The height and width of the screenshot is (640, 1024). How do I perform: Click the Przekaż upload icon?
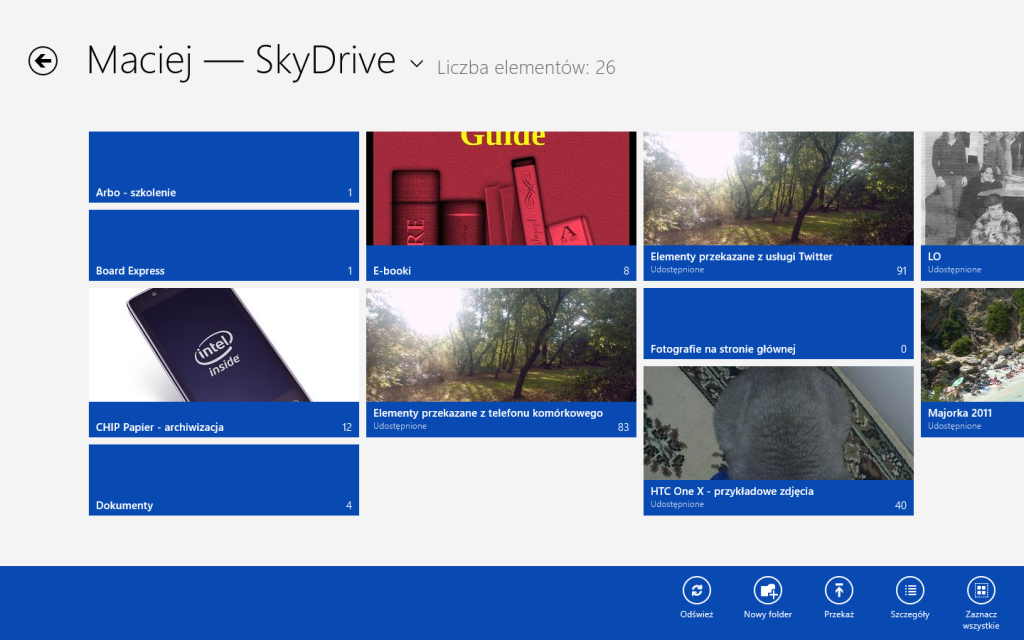pos(839,590)
